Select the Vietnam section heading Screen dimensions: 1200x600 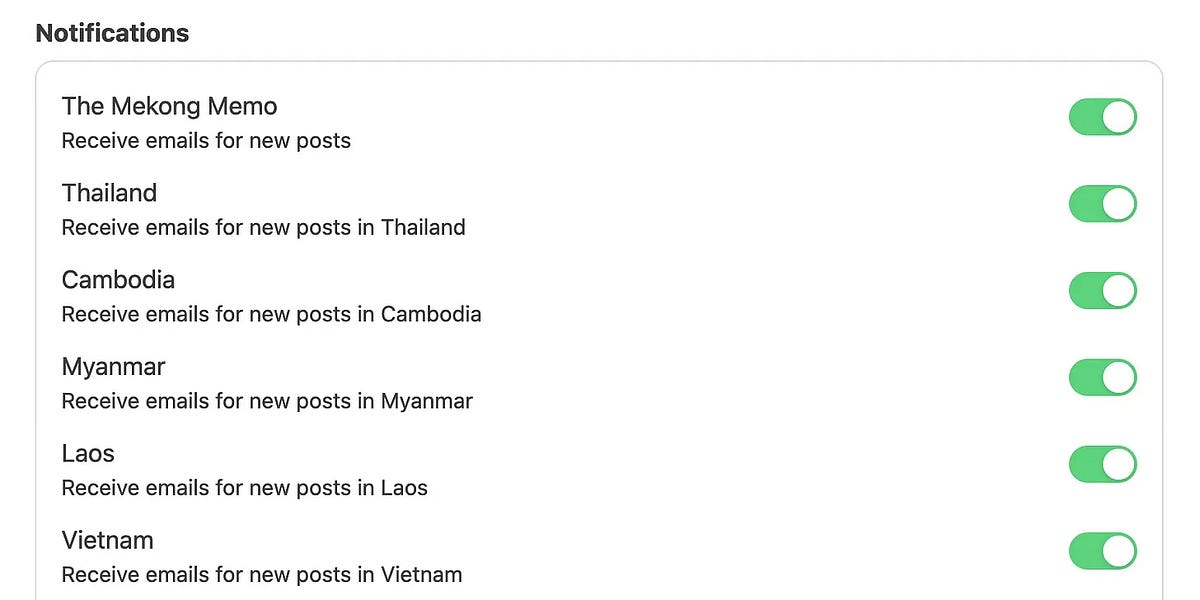click(x=107, y=540)
